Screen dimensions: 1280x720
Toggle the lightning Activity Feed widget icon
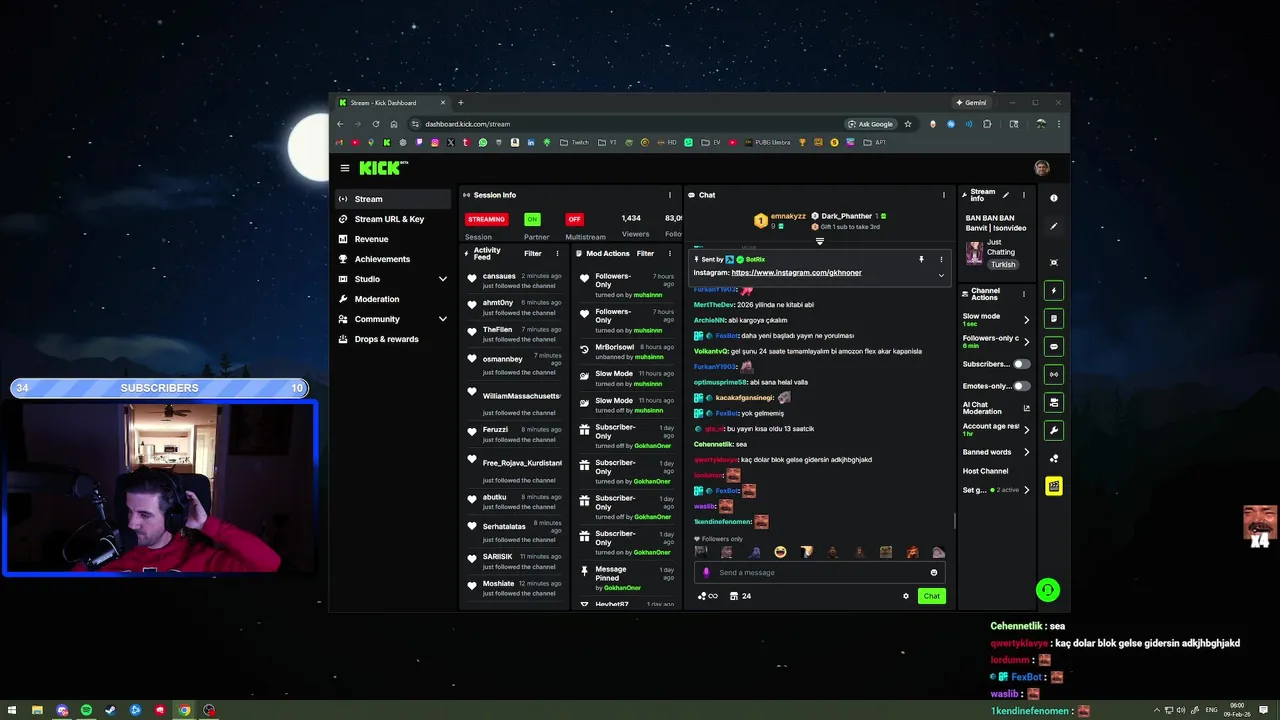tap(1054, 291)
